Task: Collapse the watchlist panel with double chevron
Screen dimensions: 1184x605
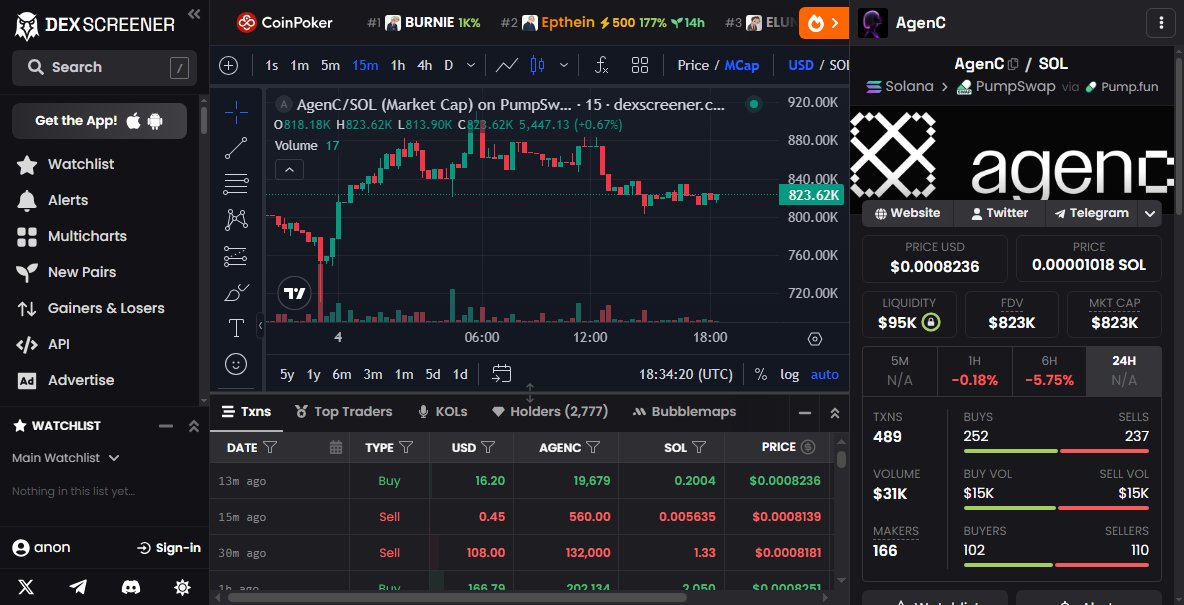Action: (193, 426)
